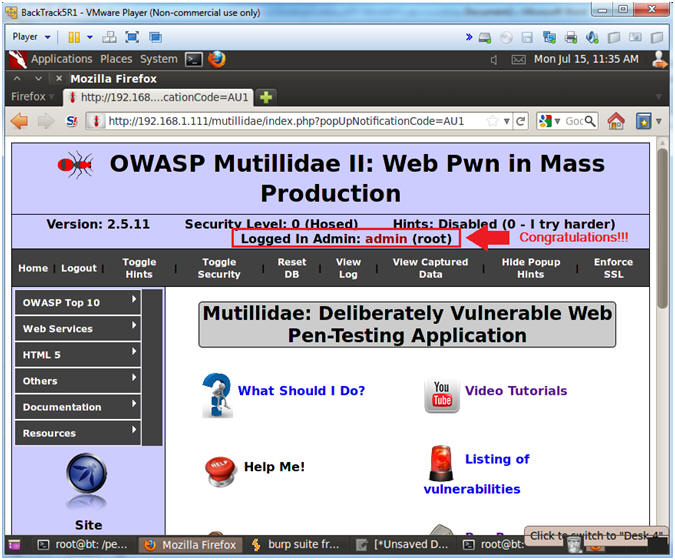Click the send Ctrl+Alt+Del icon in VMware toolbar

(x=109, y=37)
